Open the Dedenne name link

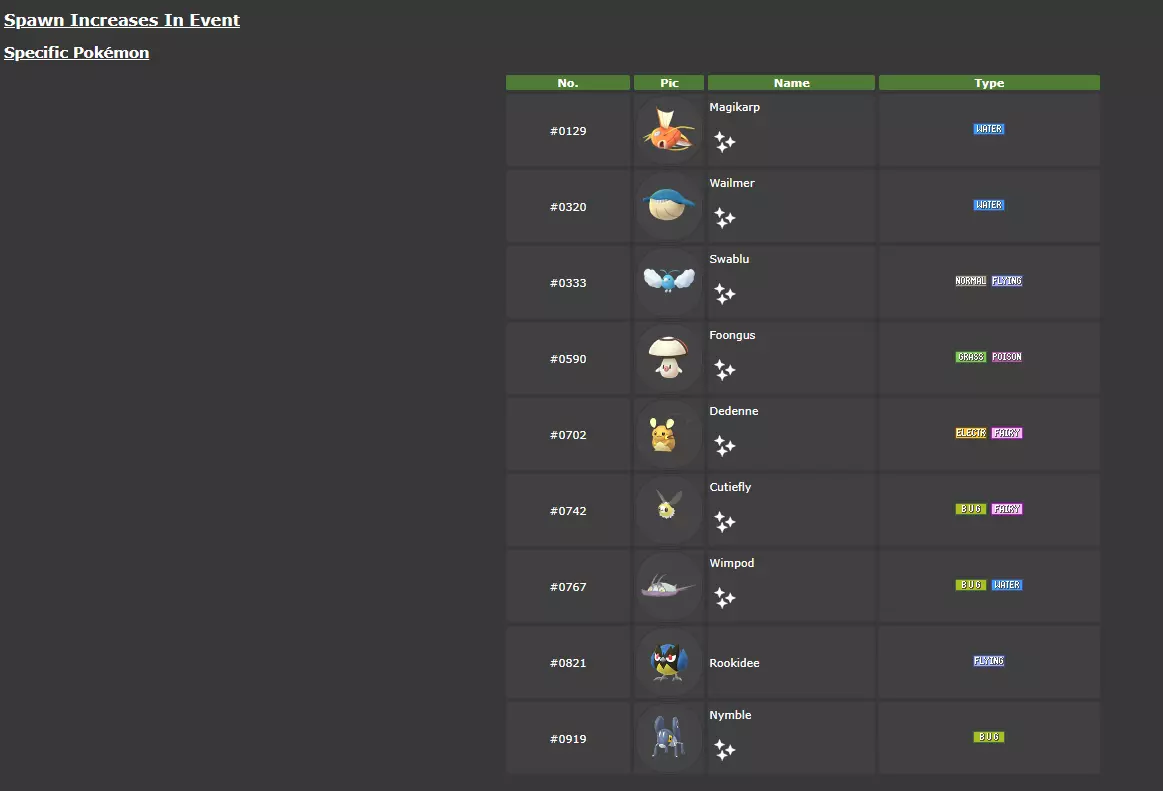[x=734, y=411]
